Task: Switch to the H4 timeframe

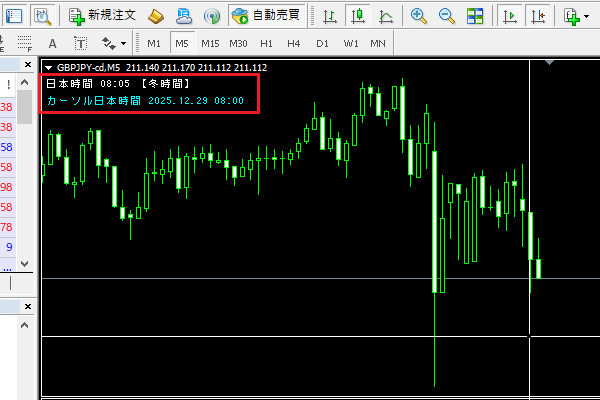Action: click(293, 44)
